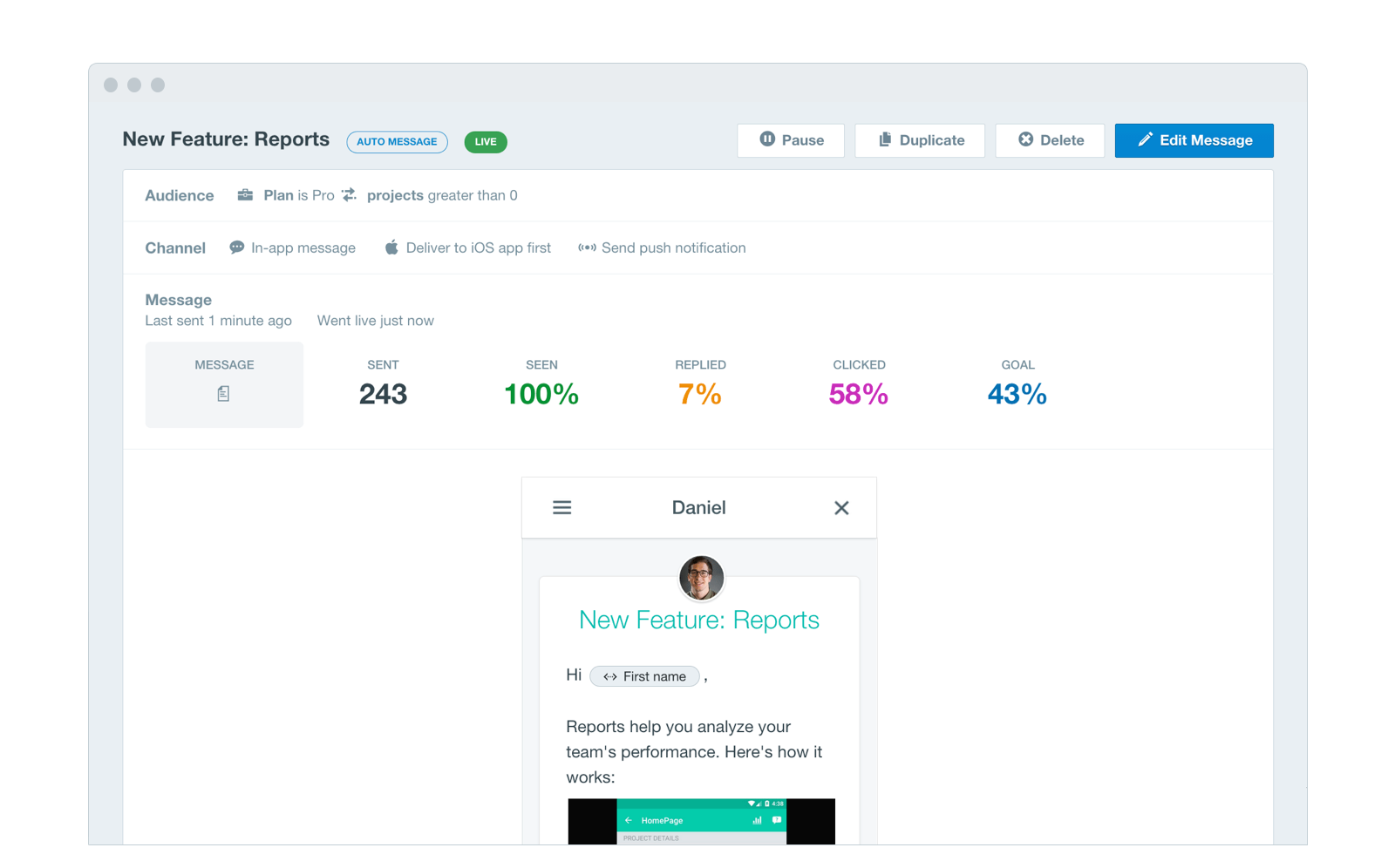The width and height of the screenshot is (1395, 868).
Task: Click the AUTO MESSAGE badge
Action: [397, 142]
